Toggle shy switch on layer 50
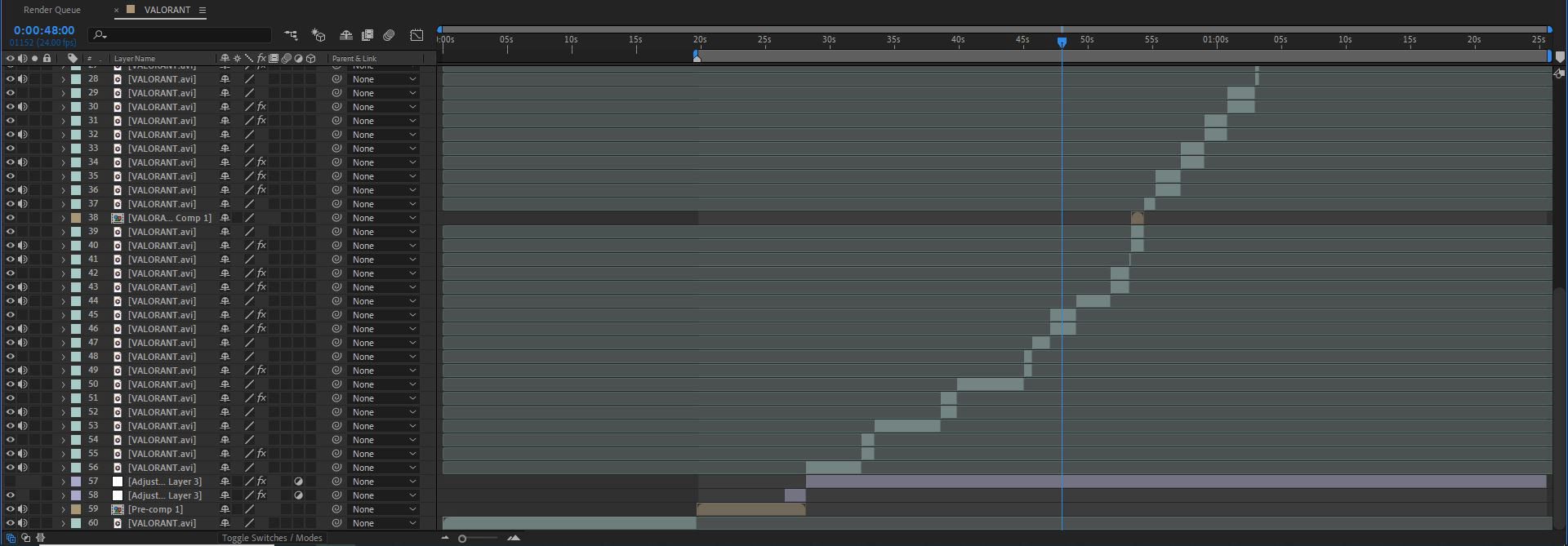The width and height of the screenshot is (1568, 546). tap(225, 384)
